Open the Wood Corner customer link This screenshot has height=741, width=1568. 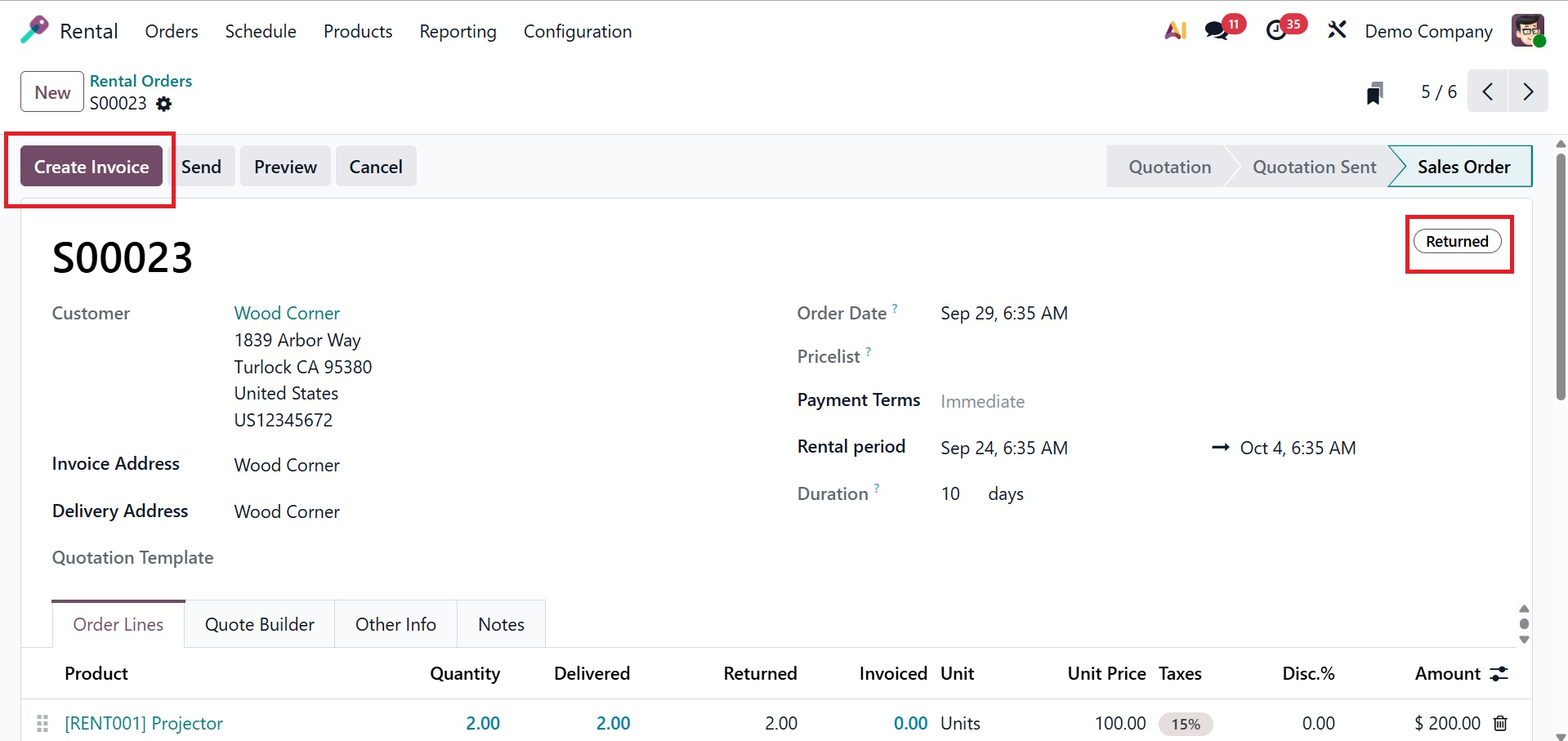287,313
